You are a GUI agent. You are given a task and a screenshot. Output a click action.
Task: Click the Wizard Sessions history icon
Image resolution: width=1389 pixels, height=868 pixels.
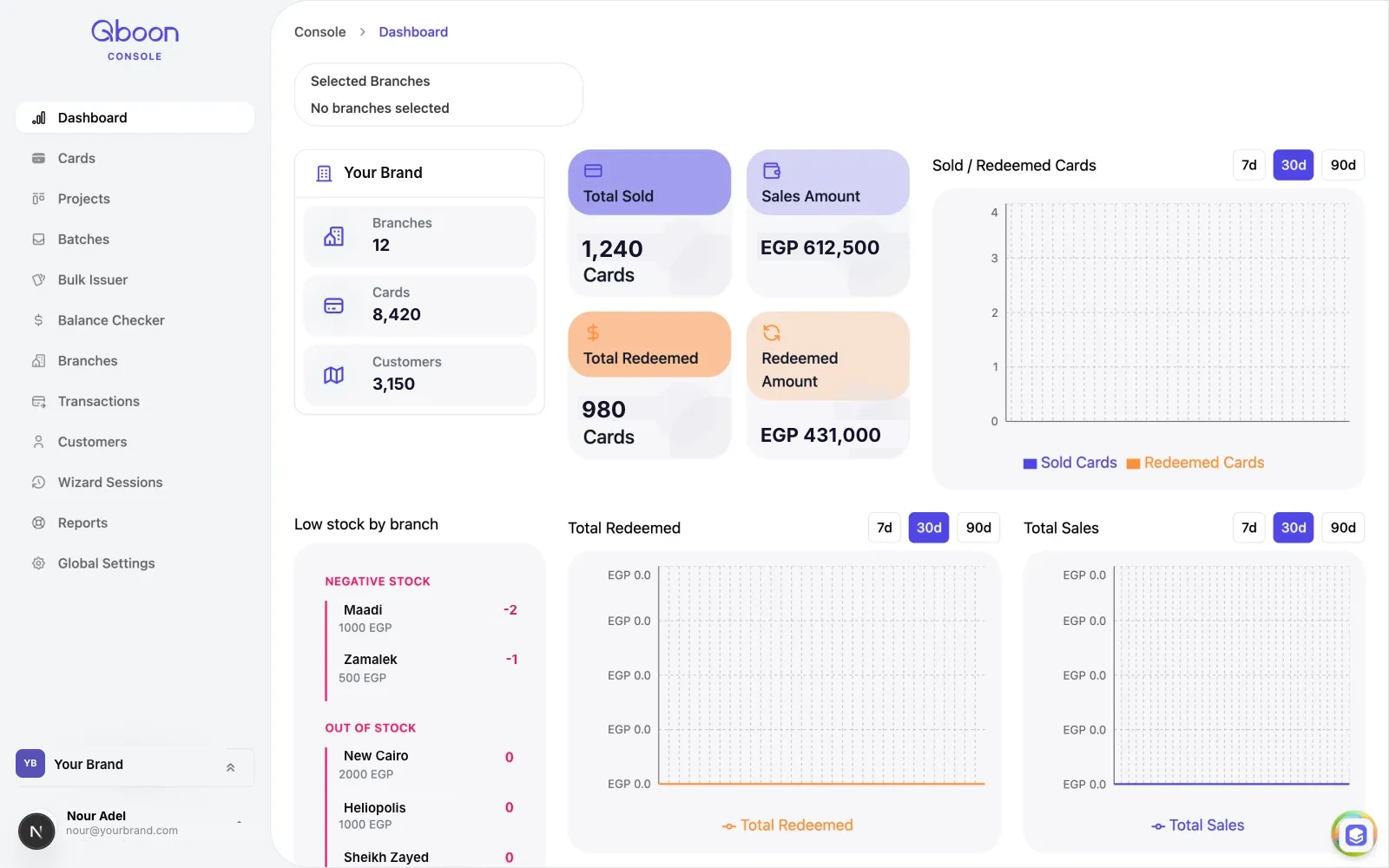[x=38, y=483]
